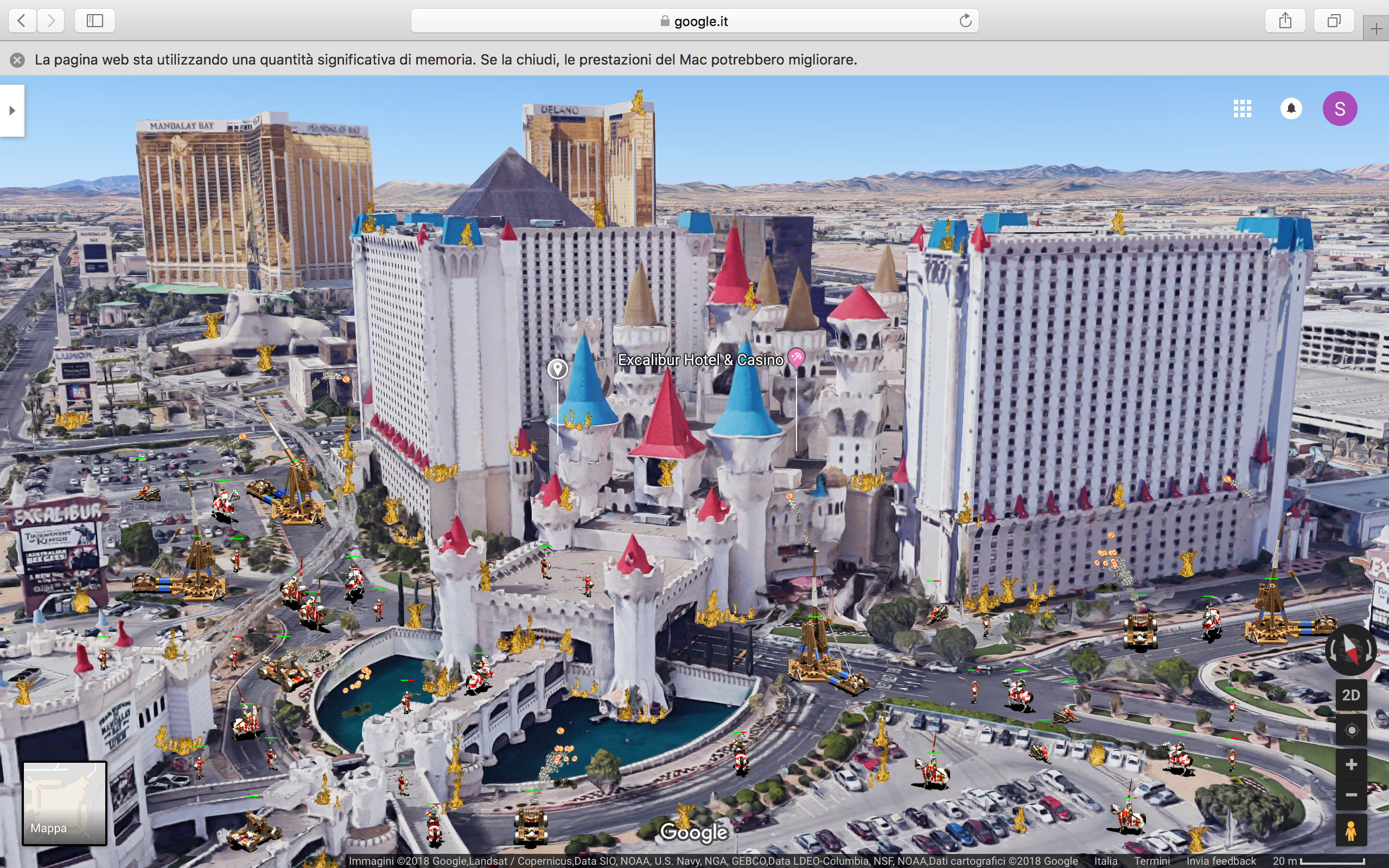Rotate view counterclockwise with compass arrow
Viewport: 1389px width, 868px height.
[x=1332, y=650]
